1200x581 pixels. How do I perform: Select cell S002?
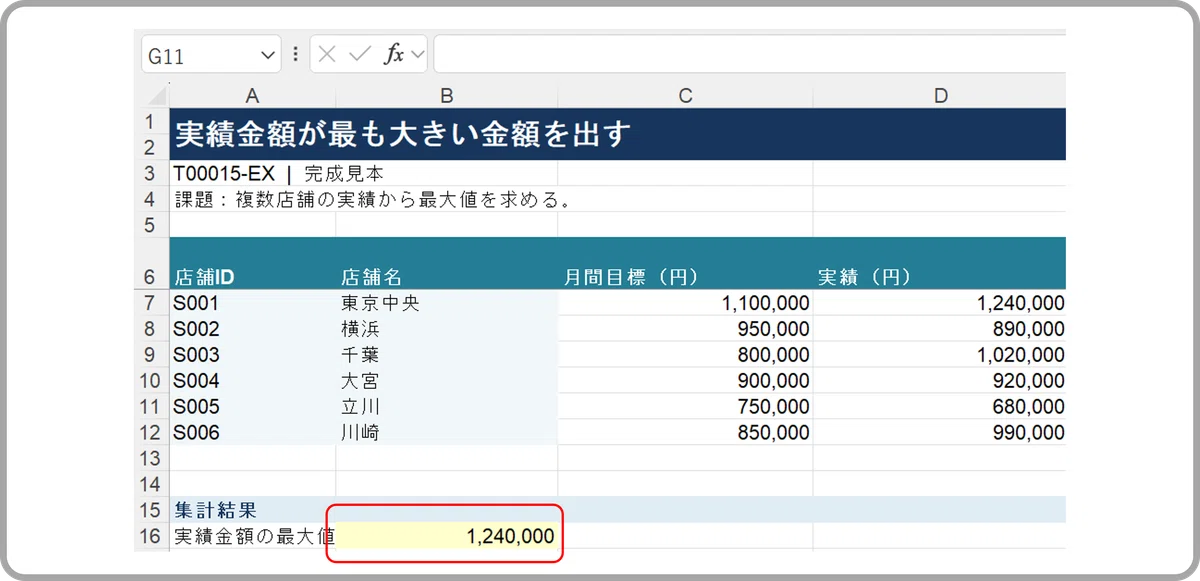click(252, 329)
